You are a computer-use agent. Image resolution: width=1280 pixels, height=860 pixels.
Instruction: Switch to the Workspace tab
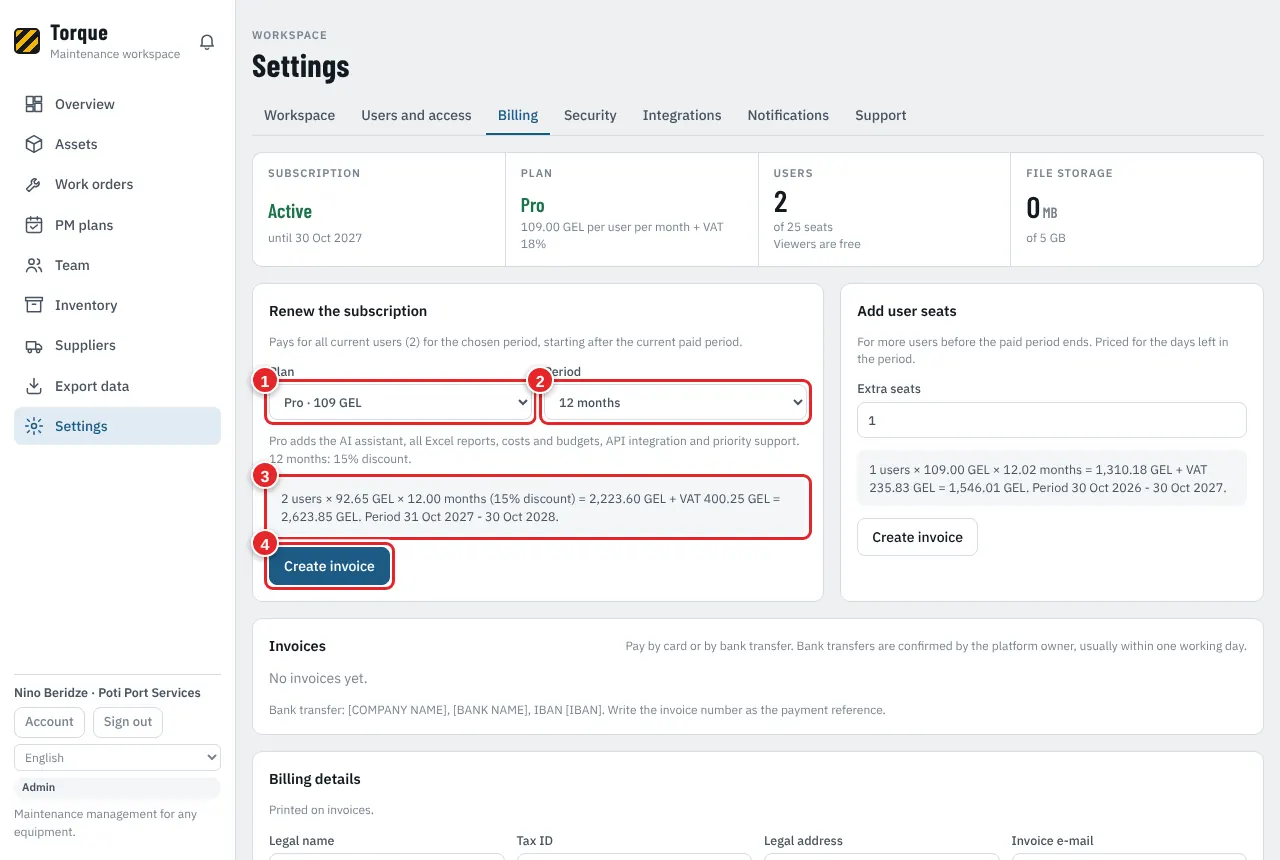(299, 115)
